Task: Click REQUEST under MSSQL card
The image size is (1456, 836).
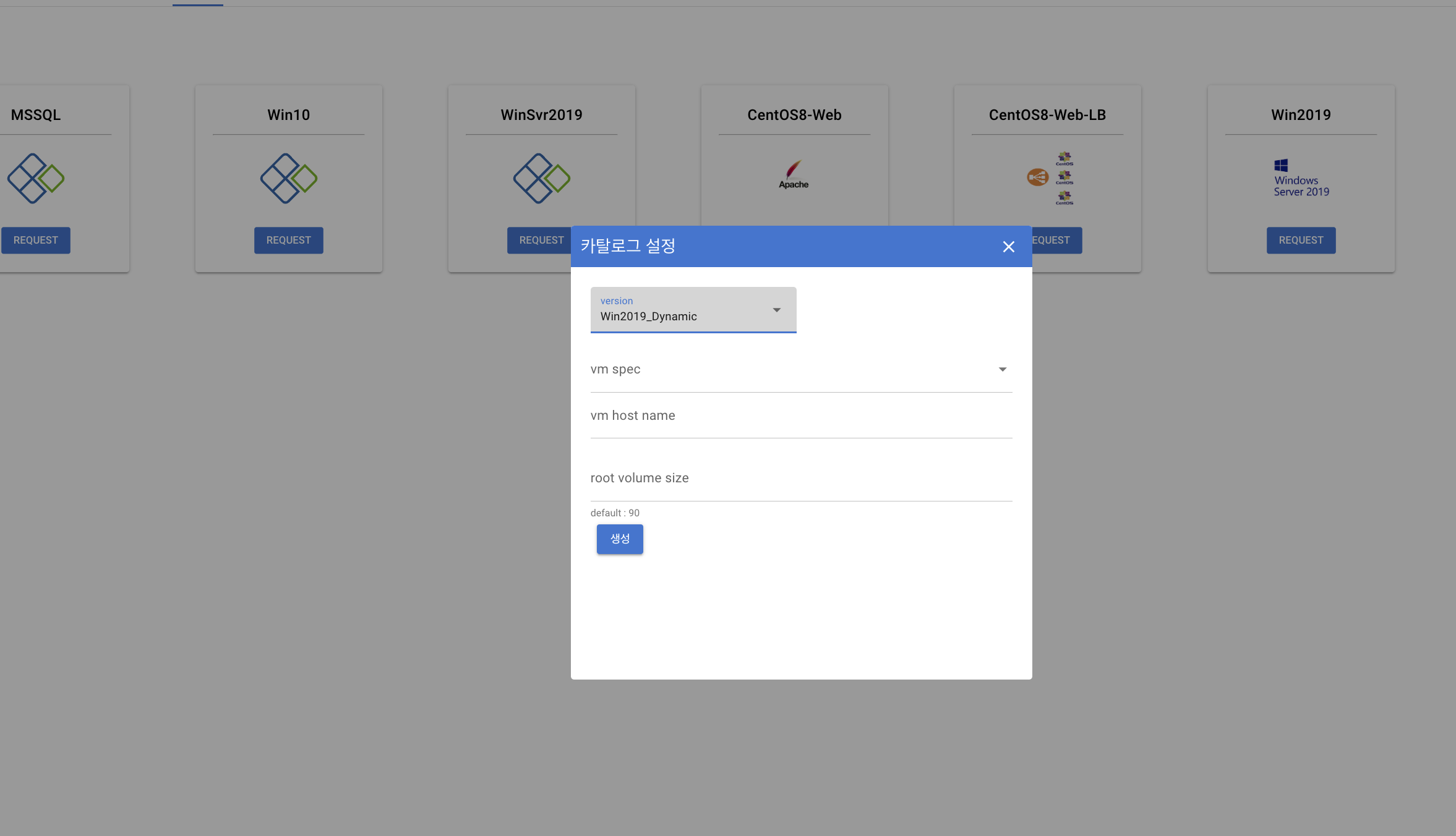Action: point(36,241)
